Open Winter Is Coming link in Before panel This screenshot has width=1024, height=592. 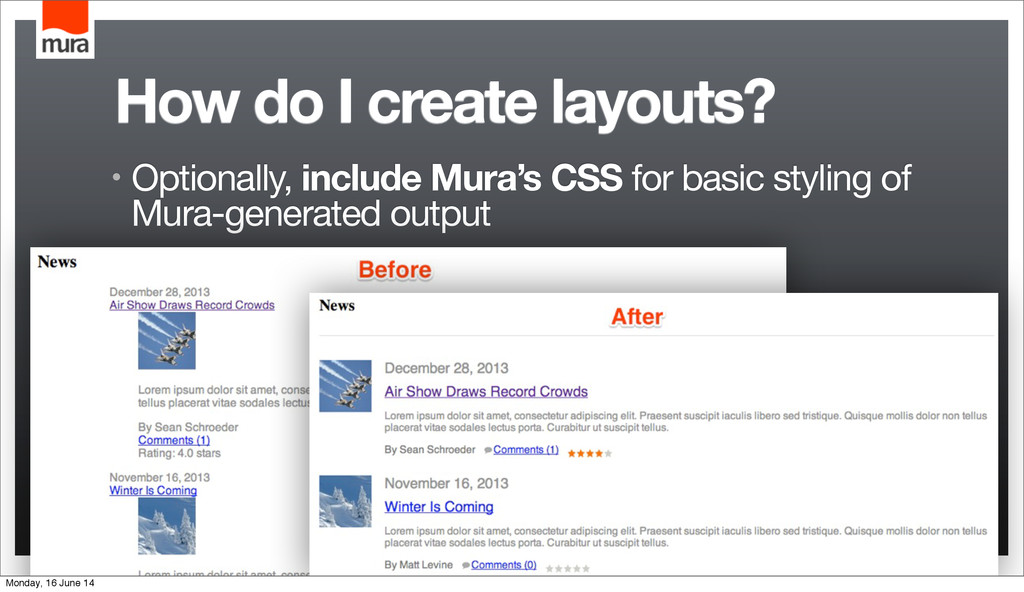(x=153, y=490)
